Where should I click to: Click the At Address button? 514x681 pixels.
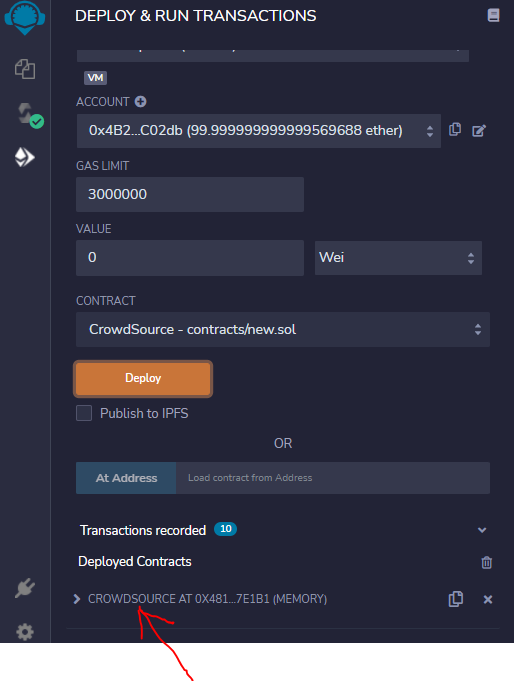pos(126,478)
